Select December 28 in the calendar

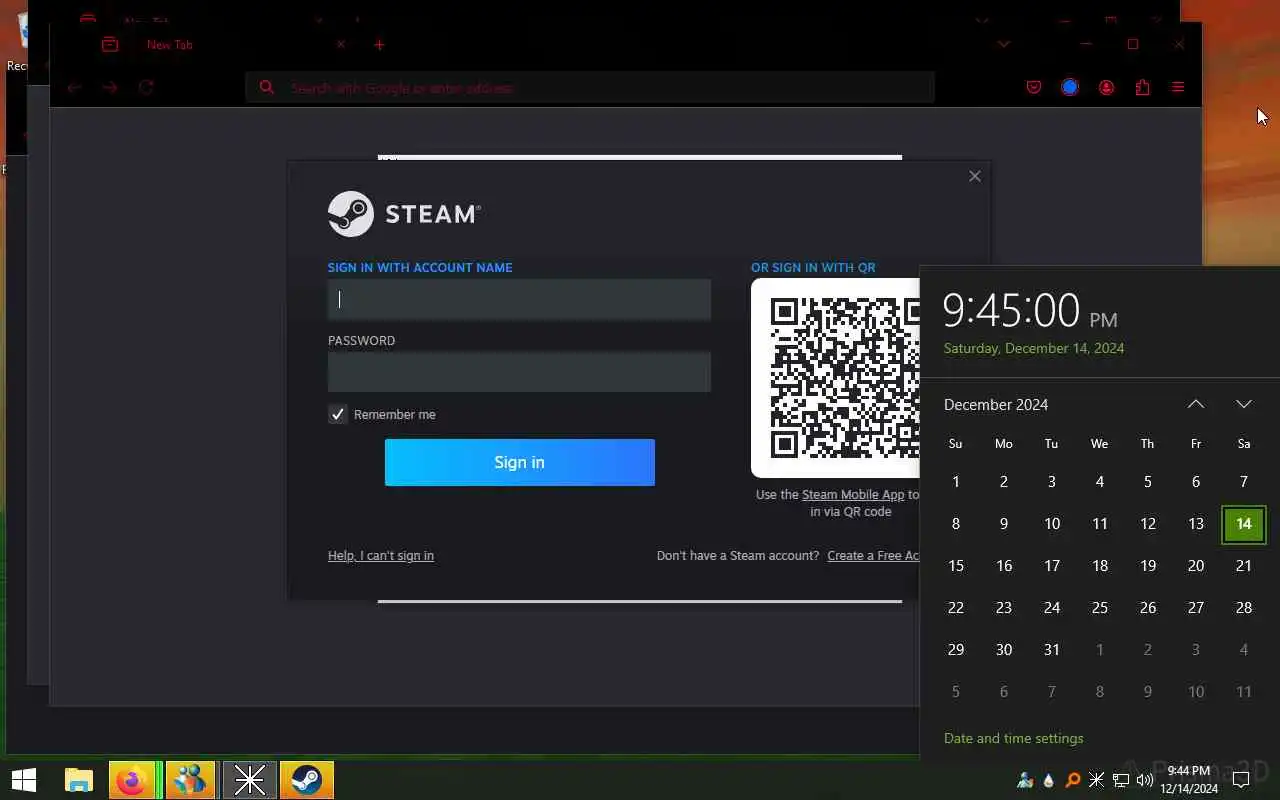click(x=1244, y=608)
